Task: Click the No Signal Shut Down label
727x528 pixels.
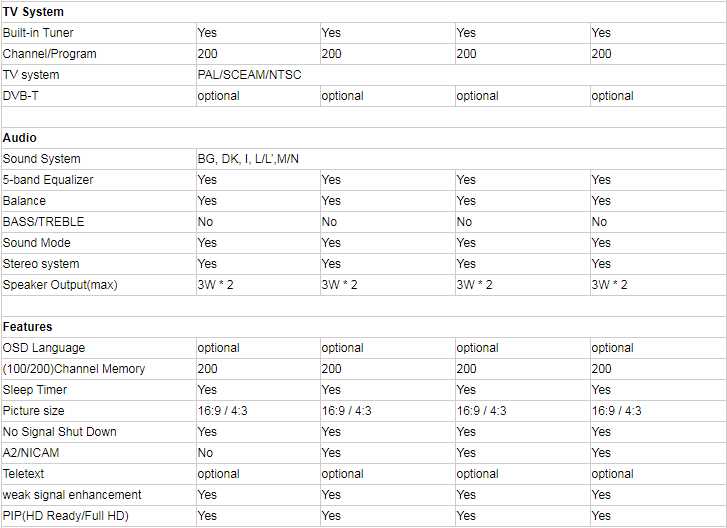Action: click(x=59, y=432)
